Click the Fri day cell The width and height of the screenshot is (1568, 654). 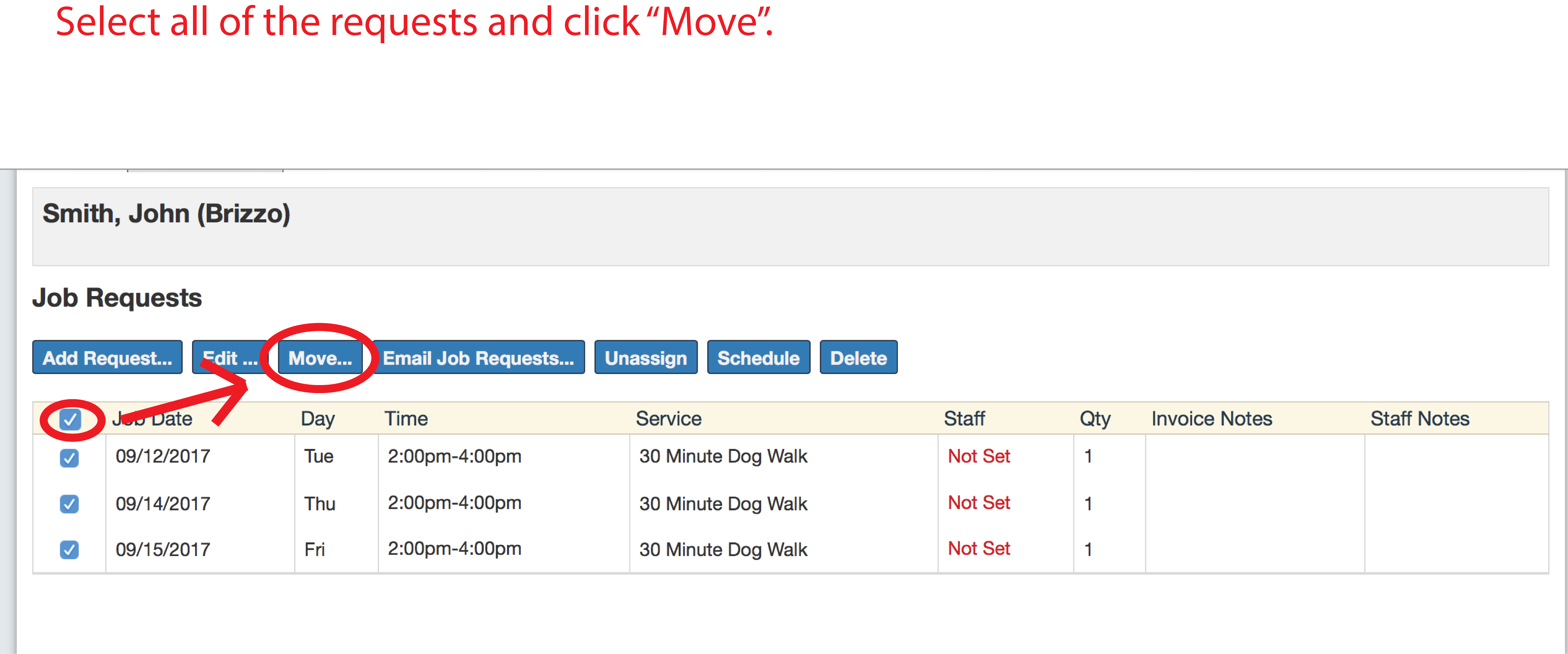(315, 549)
